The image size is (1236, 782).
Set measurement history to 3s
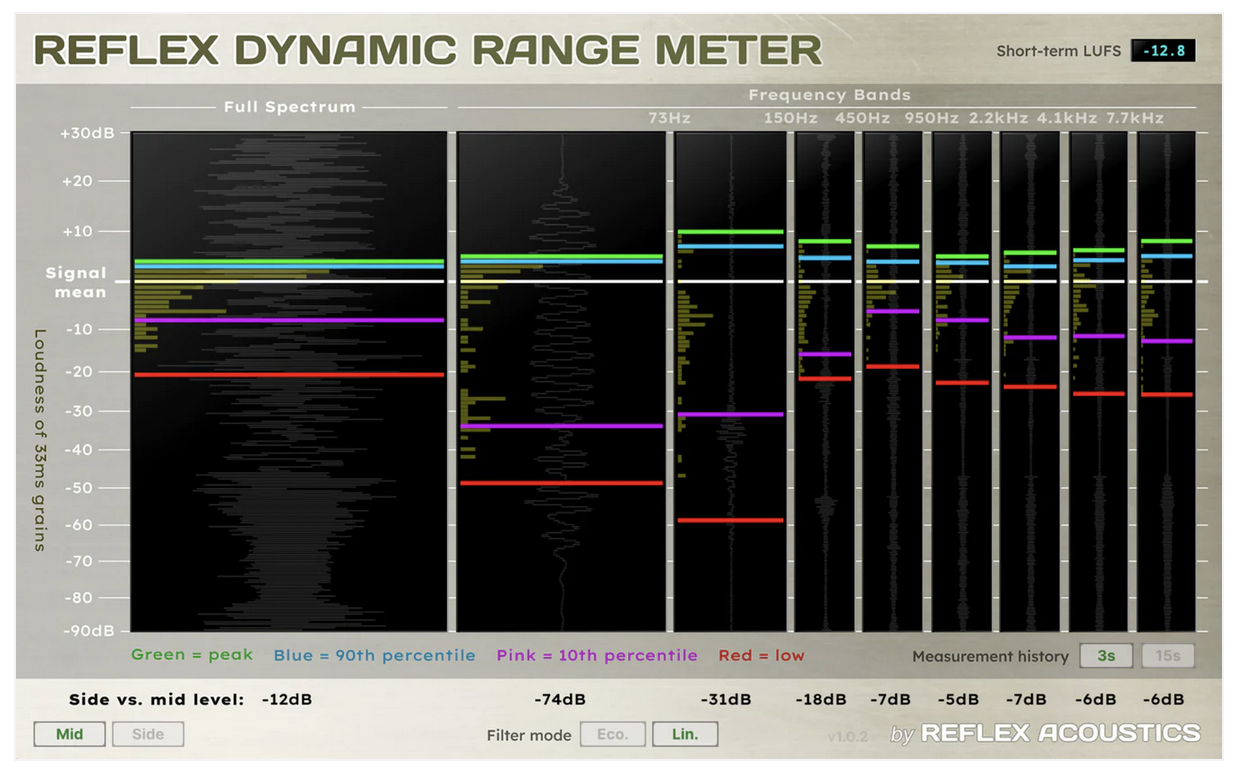coord(1106,656)
